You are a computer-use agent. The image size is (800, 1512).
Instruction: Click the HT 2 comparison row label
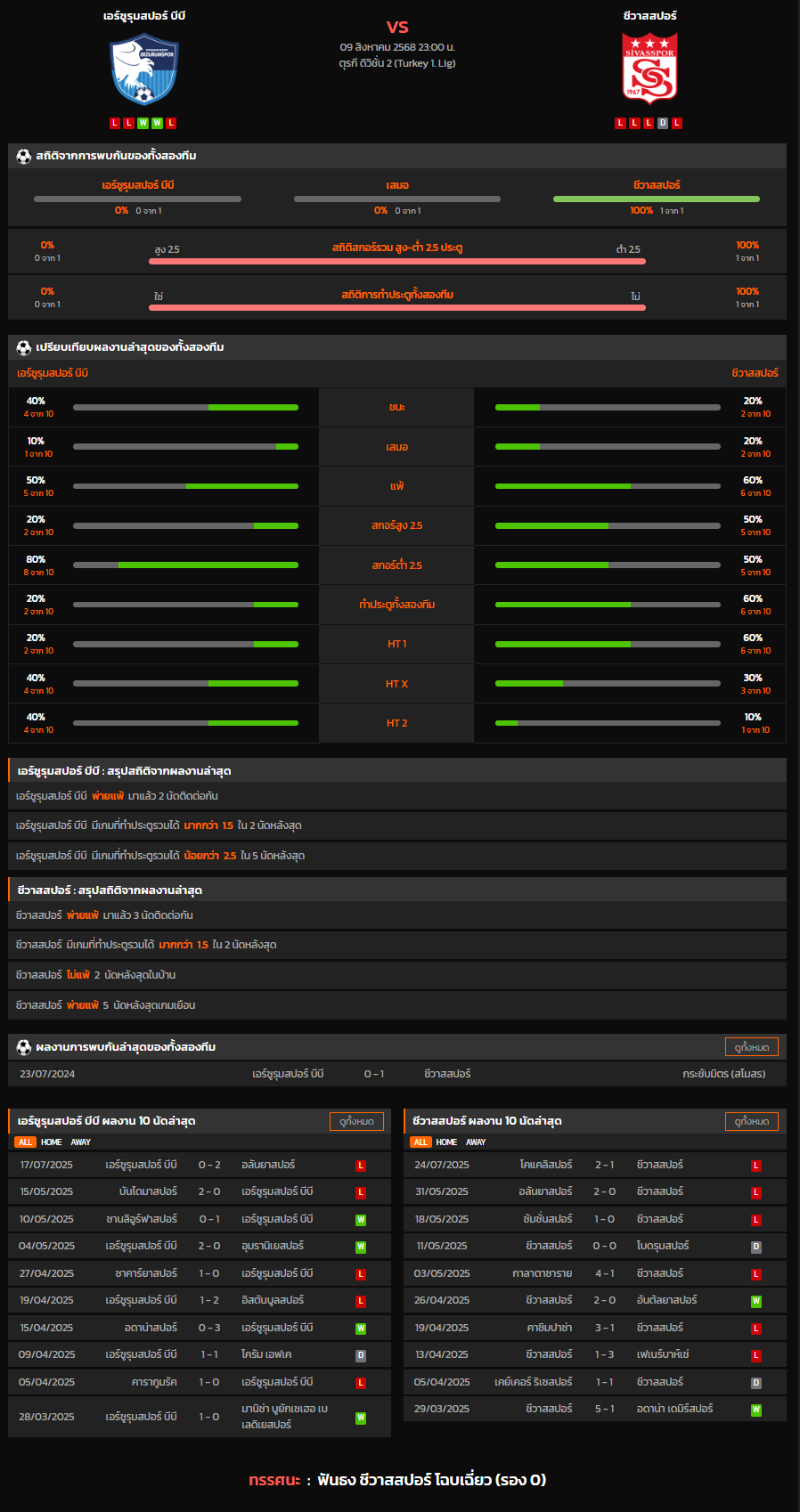coord(396,723)
